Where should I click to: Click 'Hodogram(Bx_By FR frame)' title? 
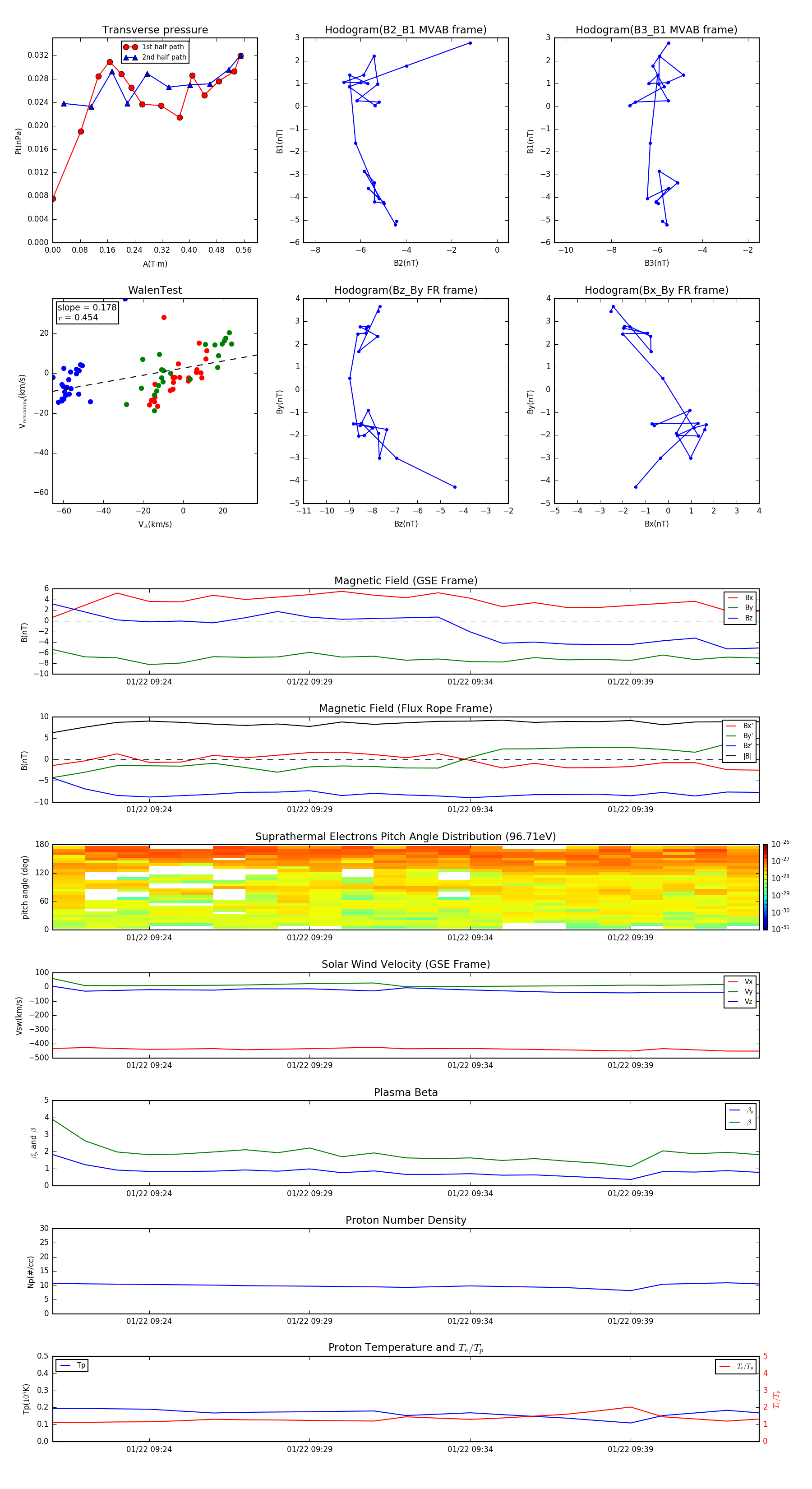coord(656,290)
